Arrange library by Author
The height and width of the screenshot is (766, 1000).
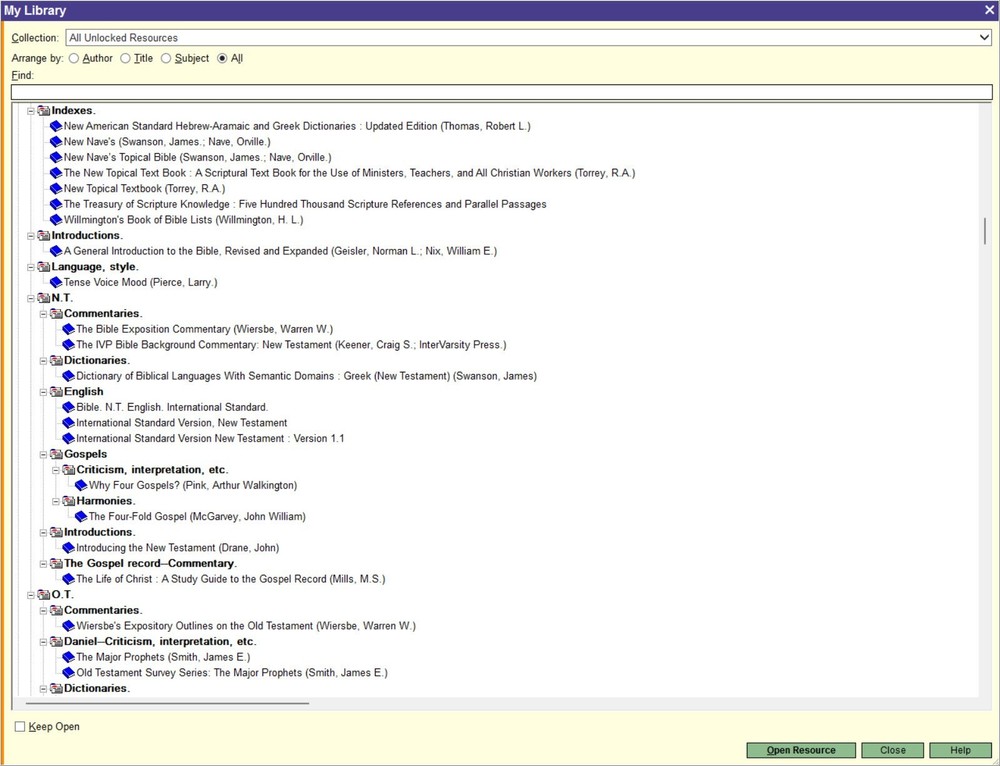coord(74,59)
